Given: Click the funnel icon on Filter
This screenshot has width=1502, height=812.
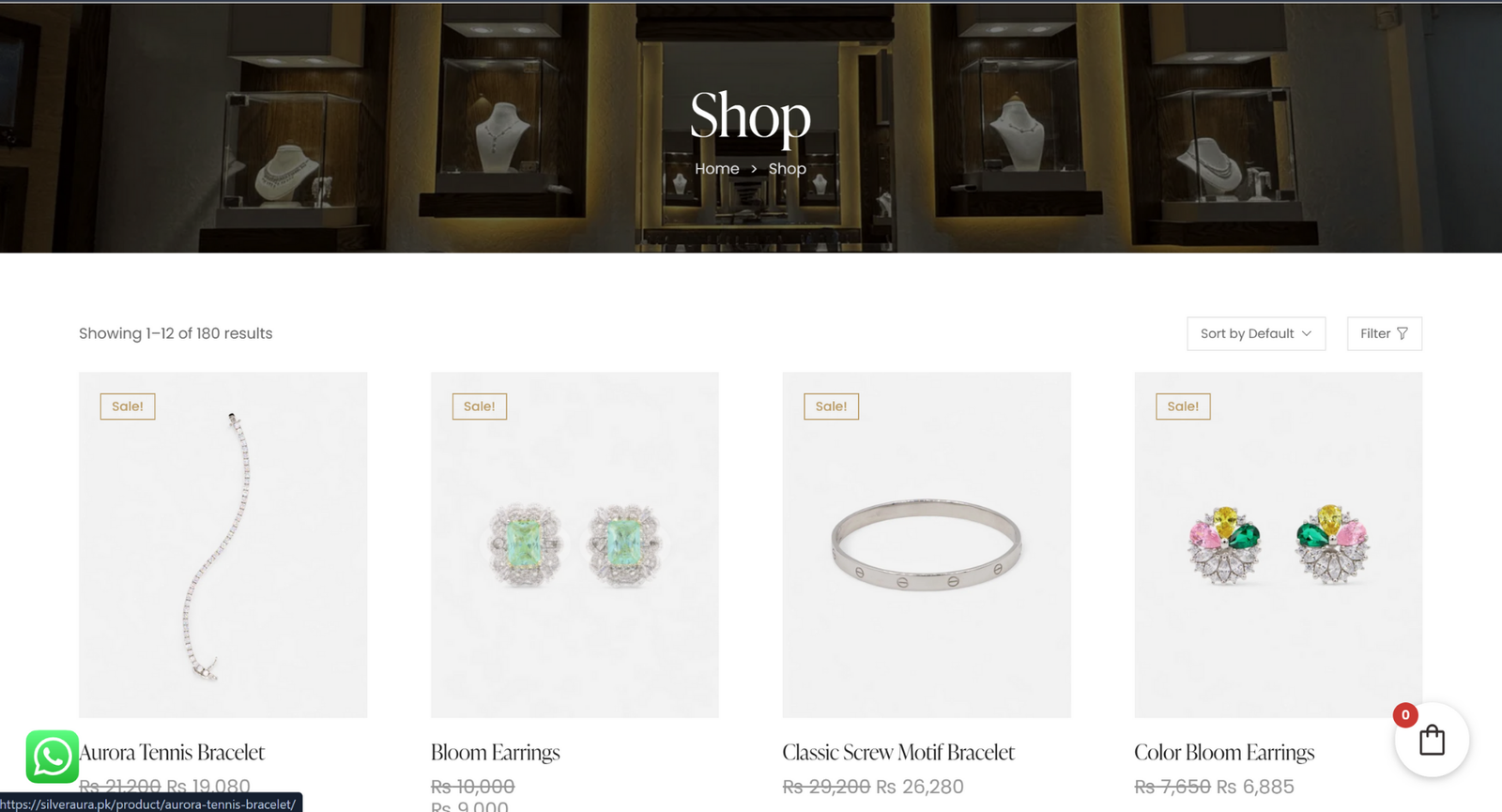Looking at the screenshot, I should click(x=1402, y=333).
